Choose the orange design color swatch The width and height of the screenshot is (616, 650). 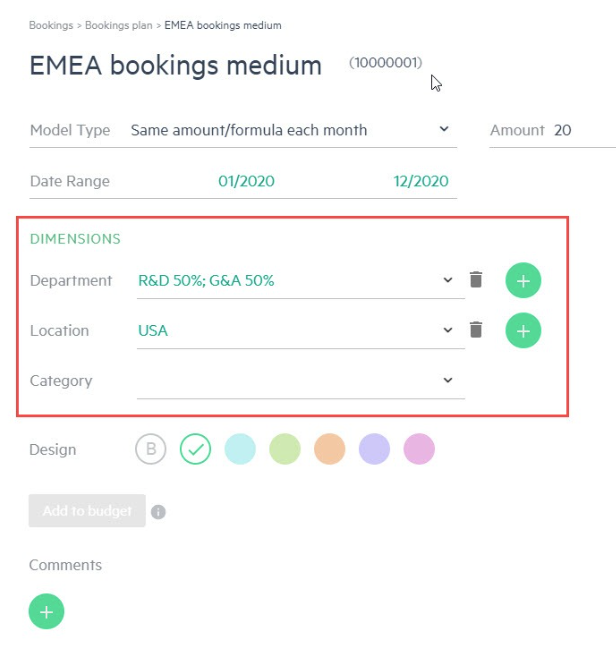[330, 449]
